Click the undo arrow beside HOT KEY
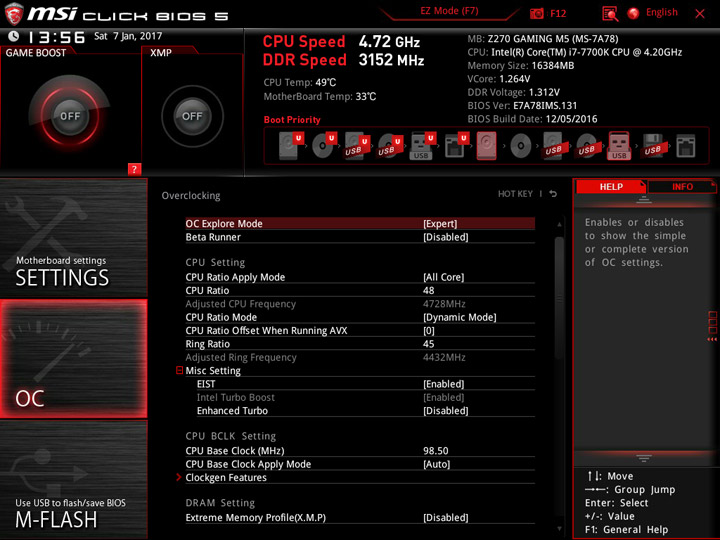 [553, 194]
